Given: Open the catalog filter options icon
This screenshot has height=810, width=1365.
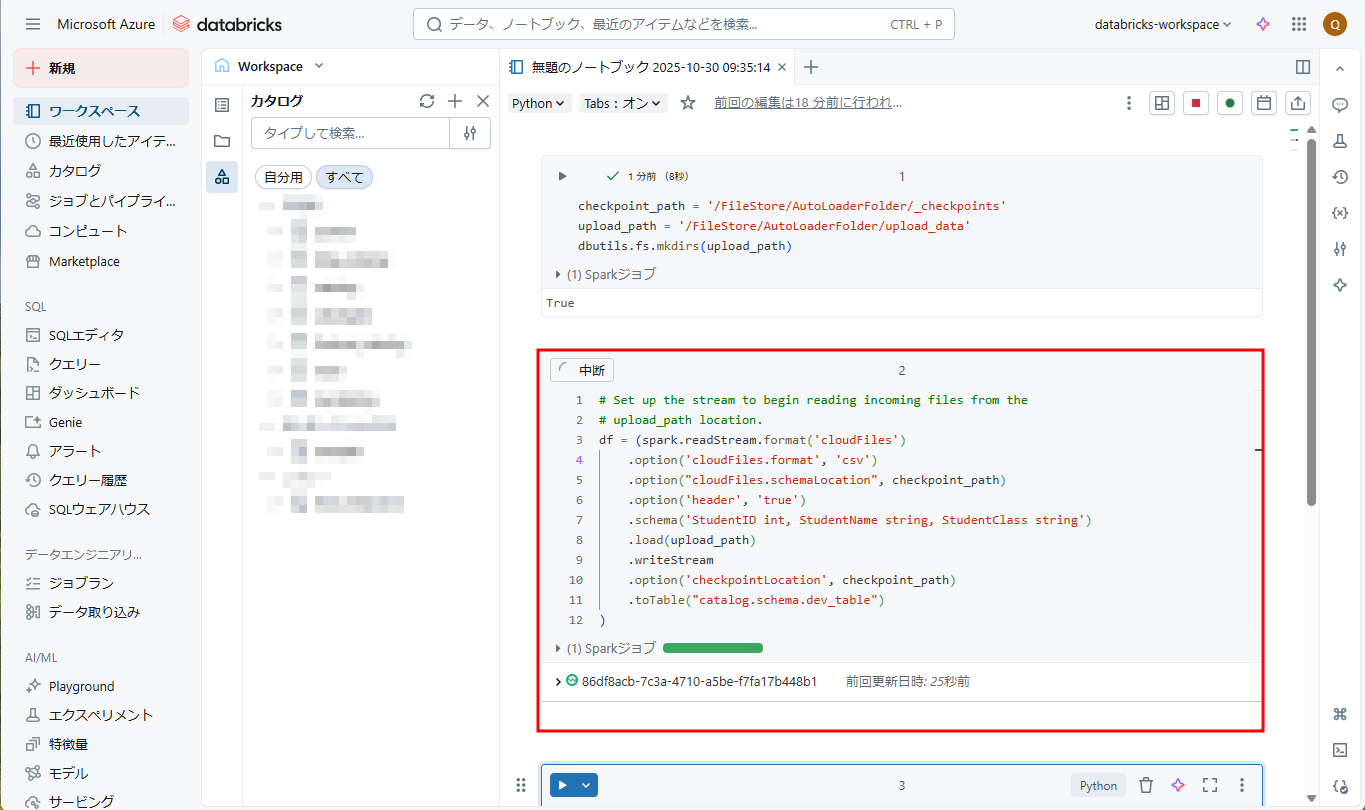Looking at the screenshot, I should [x=470, y=133].
